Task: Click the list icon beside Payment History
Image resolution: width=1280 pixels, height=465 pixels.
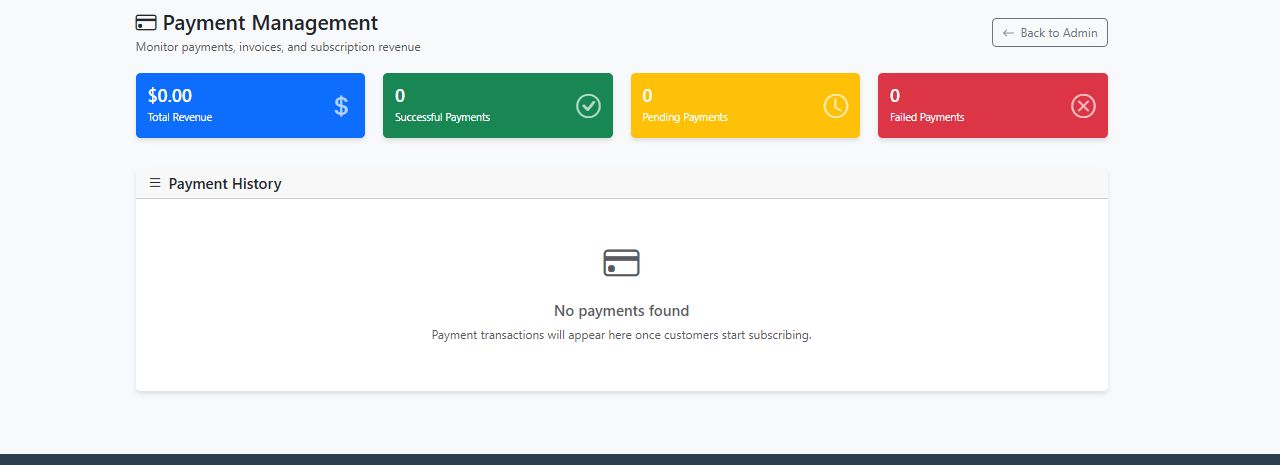Action: pyautogui.click(x=155, y=183)
